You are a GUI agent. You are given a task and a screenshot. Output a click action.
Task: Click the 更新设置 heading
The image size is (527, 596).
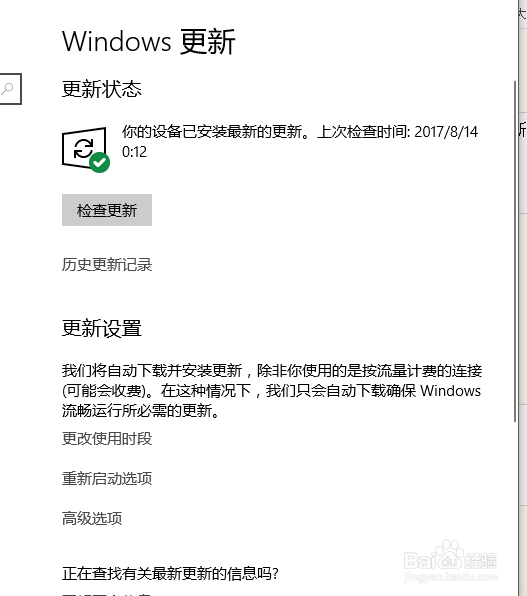[x=102, y=328]
